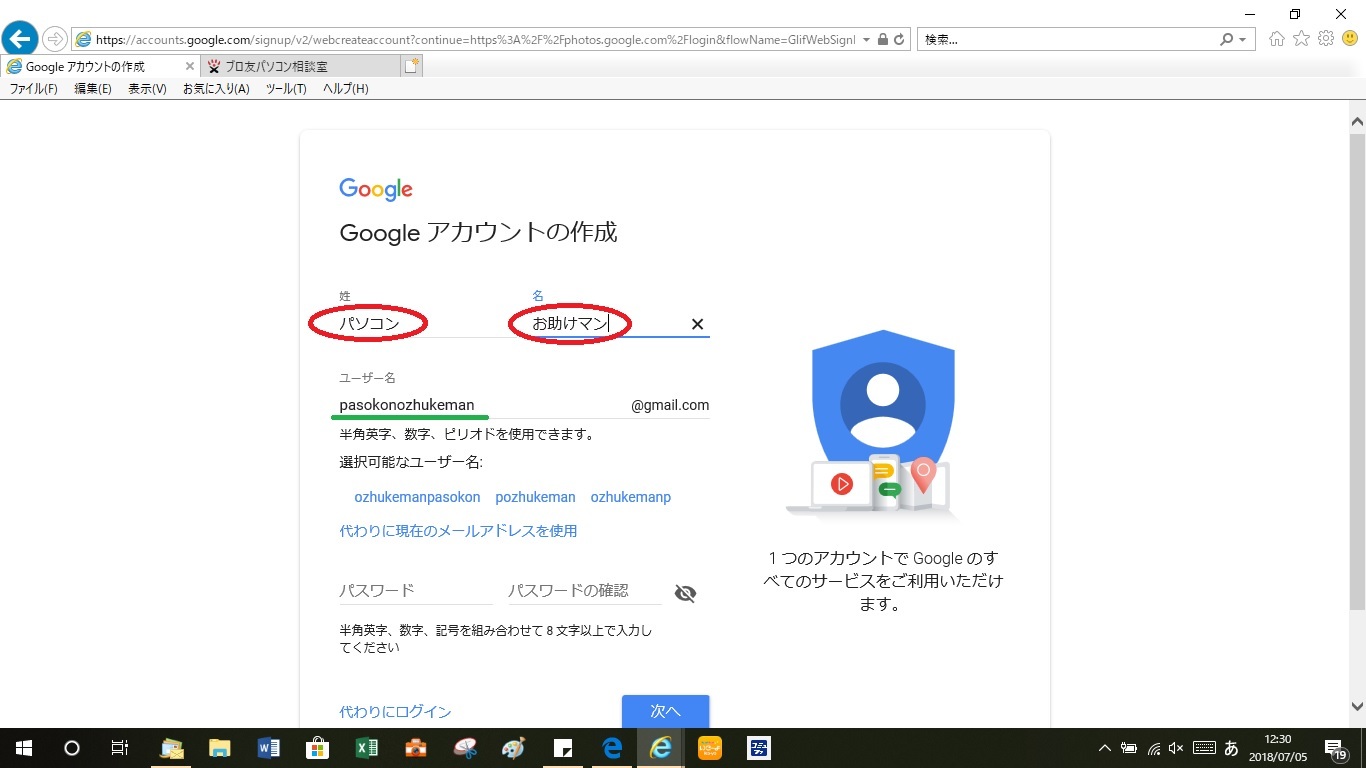This screenshot has width=1366, height=768.
Task: Click the browser Back arrow button
Action: click(20, 39)
